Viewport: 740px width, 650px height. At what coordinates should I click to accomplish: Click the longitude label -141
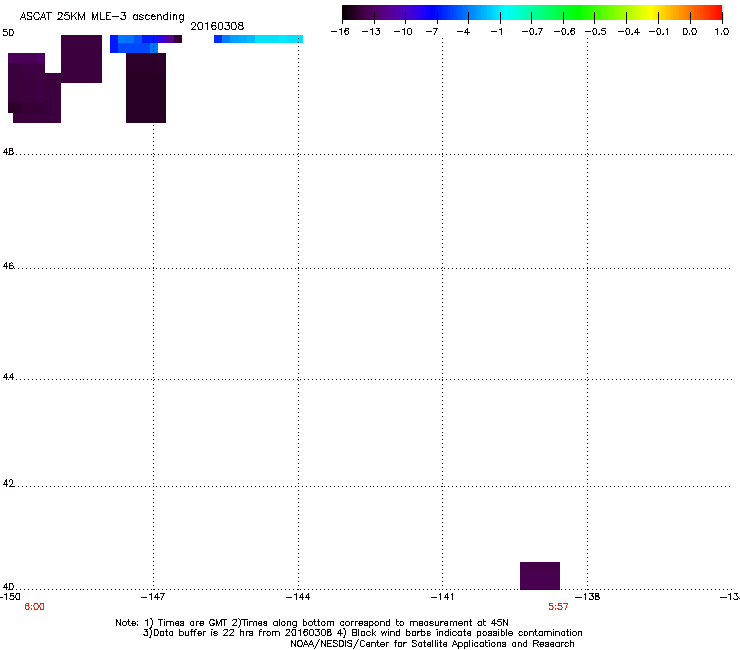tap(442, 597)
